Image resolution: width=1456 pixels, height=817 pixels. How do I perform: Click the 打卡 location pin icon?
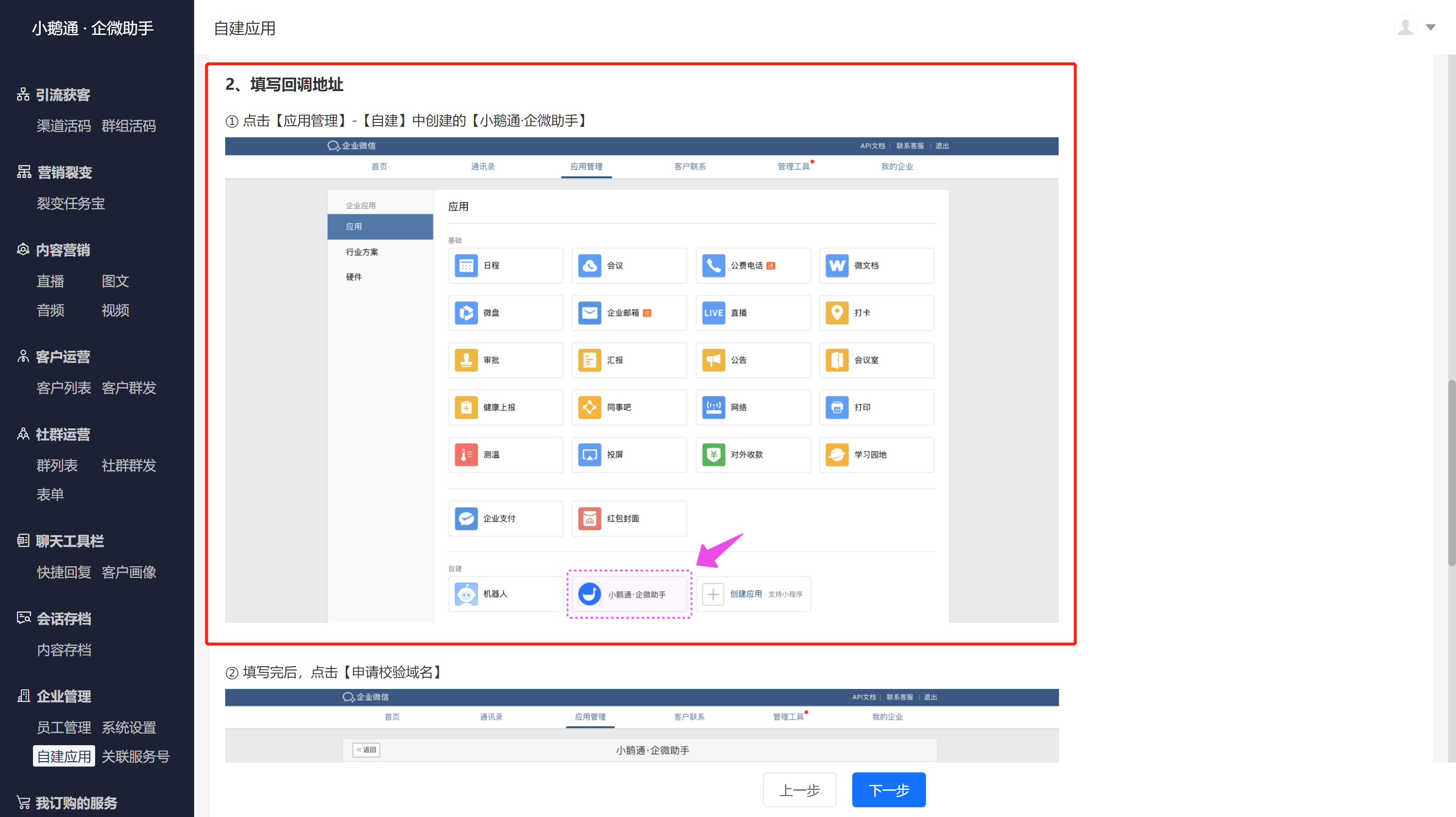click(x=837, y=312)
